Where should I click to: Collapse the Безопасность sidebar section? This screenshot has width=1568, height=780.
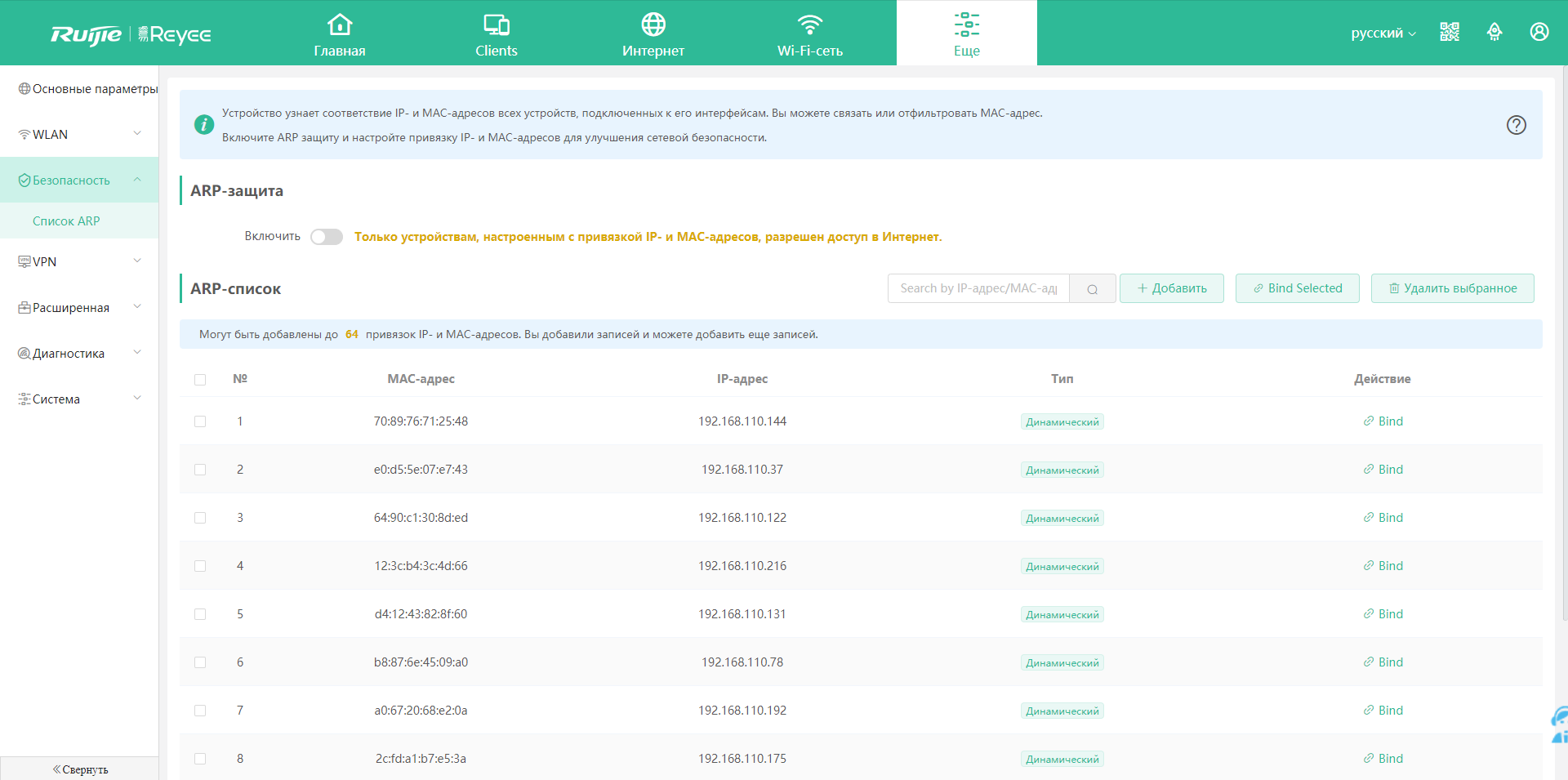coord(79,181)
